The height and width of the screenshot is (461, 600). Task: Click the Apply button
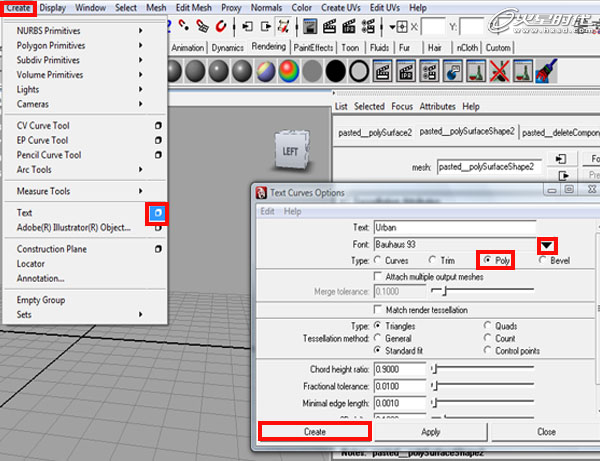tap(431, 432)
